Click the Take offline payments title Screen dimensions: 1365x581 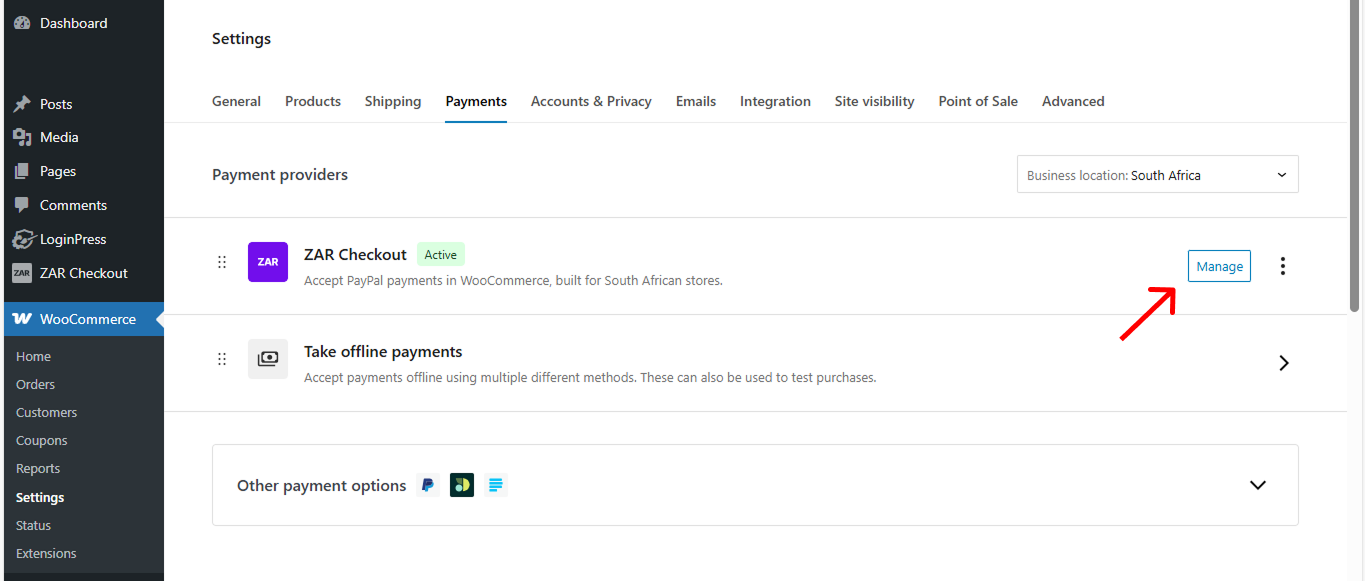coord(383,351)
